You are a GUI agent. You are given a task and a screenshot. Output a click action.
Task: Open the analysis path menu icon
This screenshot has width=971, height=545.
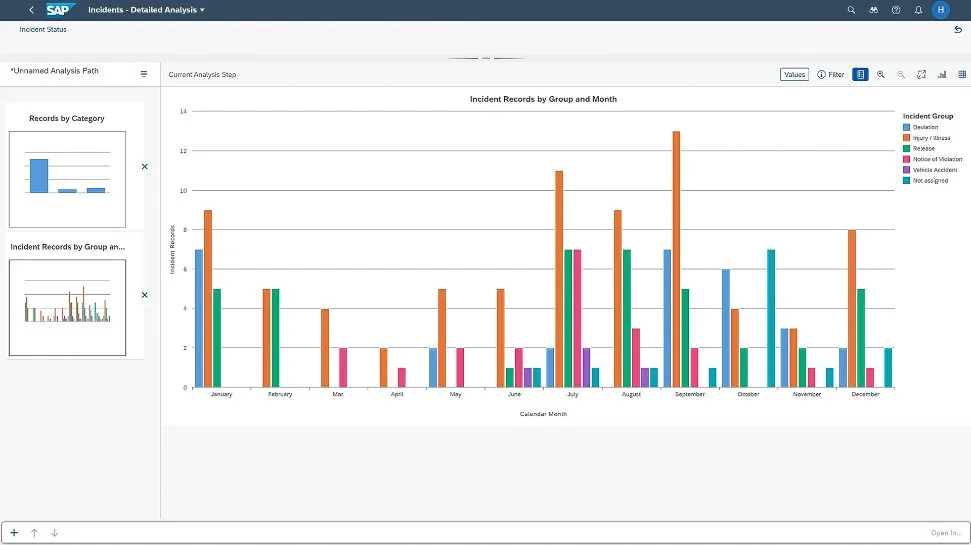(144, 74)
